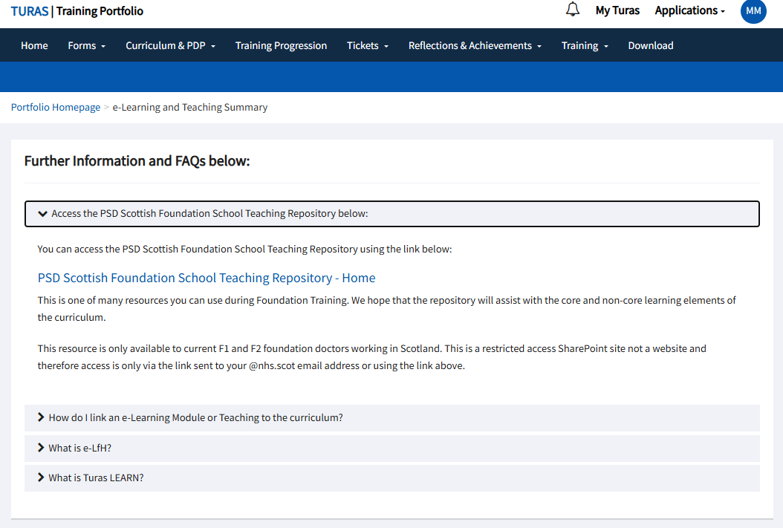
Task: Open Reflections & Achievements menu
Action: click(475, 45)
